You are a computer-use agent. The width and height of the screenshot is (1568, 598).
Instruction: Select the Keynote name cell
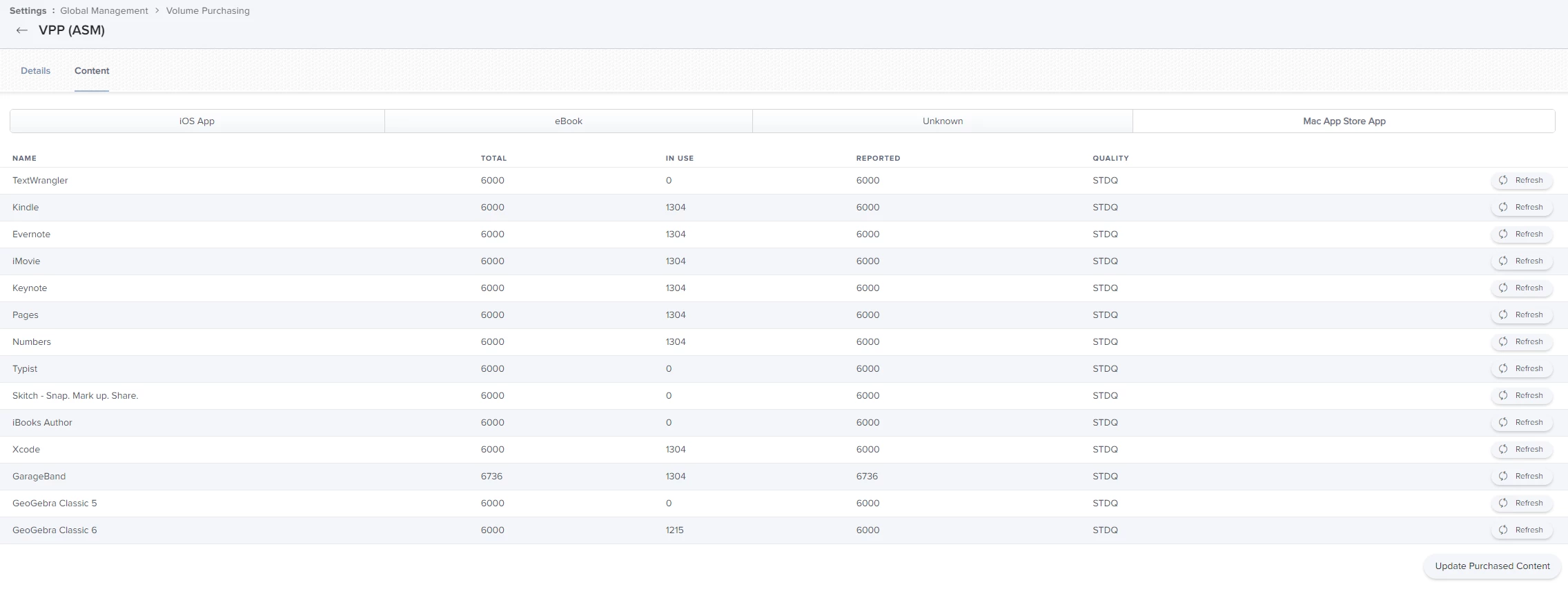click(30, 288)
